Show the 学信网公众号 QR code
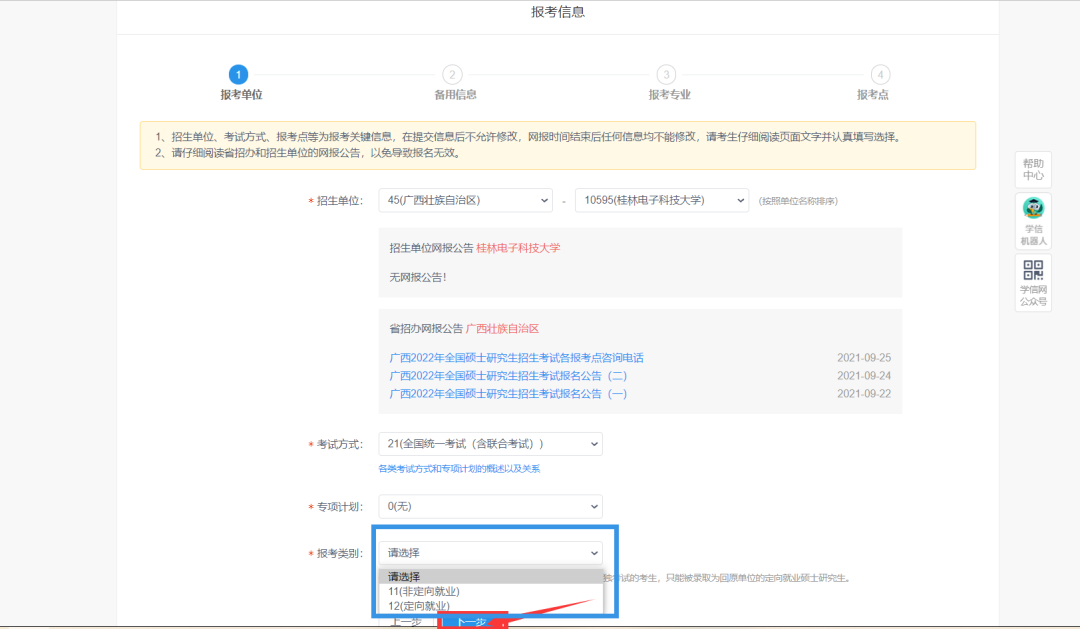1080x629 pixels. coord(1032,282)
